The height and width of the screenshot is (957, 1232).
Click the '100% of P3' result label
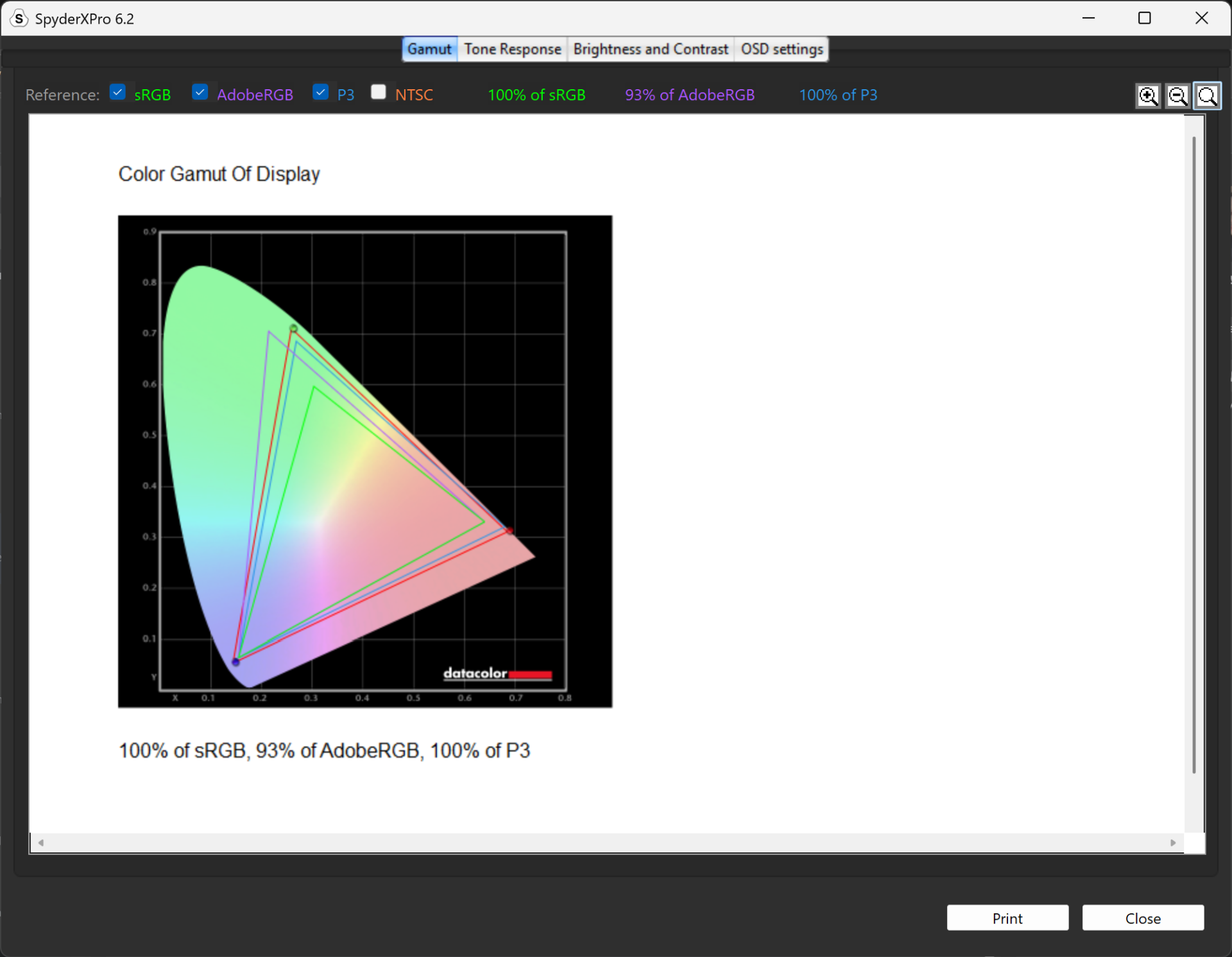click(x=838, y=94)
